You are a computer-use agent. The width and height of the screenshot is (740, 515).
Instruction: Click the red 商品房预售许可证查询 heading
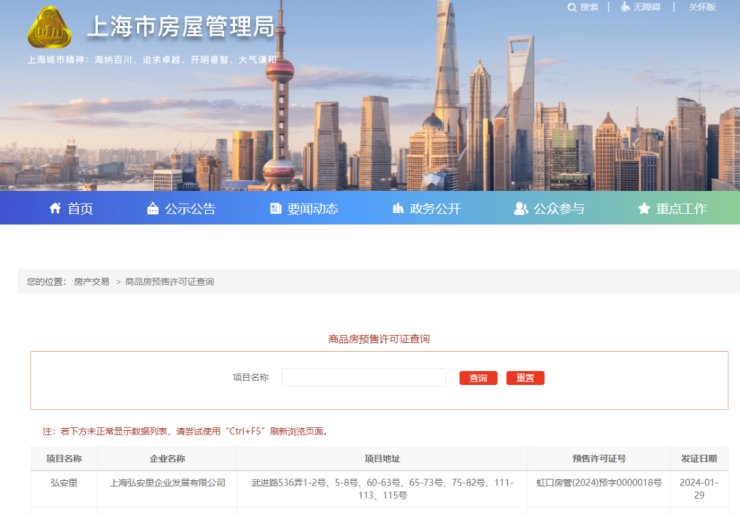[x=379, y=339]
